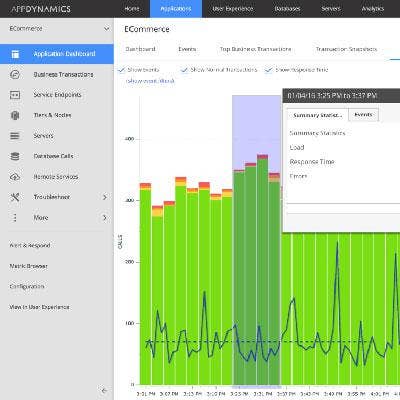Click the Troubleshoot tools icon

pyautogui.click(x=15, y=197)
